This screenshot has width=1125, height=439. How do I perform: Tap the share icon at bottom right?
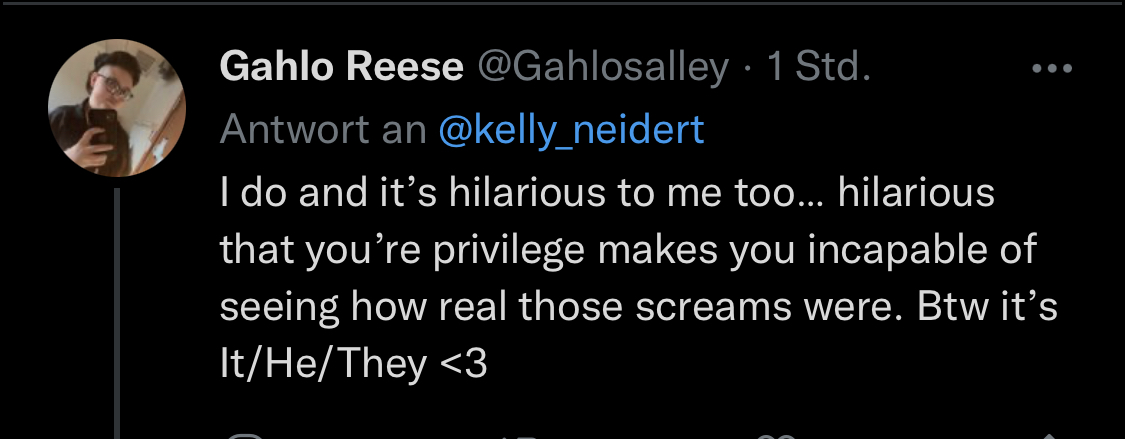[1048, 435]
